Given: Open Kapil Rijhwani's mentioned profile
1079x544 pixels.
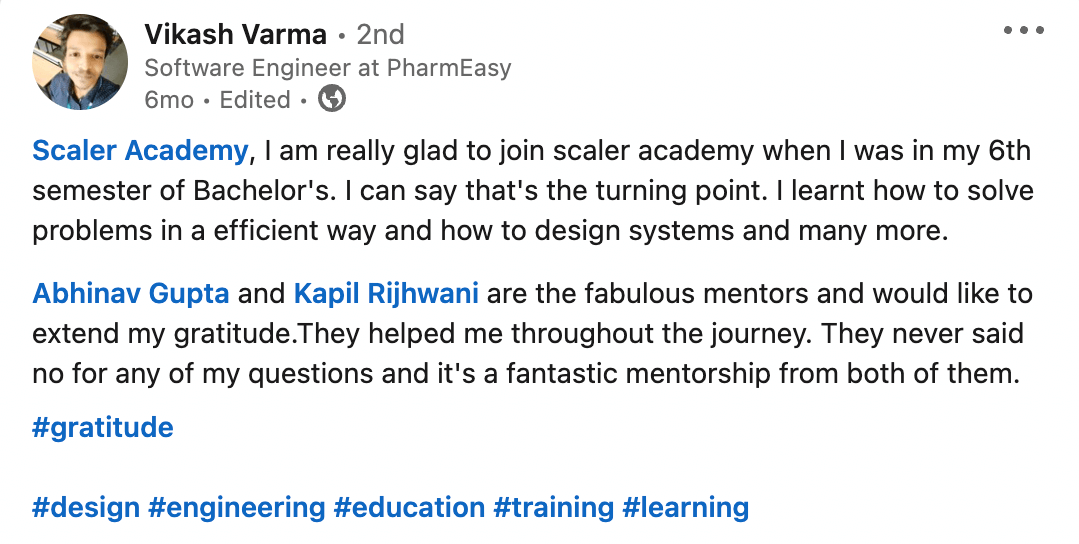Looking at the screenshot, I should pos(386,295).
